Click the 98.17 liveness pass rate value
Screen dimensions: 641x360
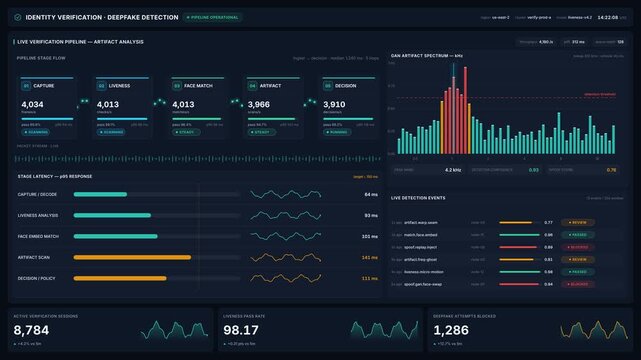(241, 330)
